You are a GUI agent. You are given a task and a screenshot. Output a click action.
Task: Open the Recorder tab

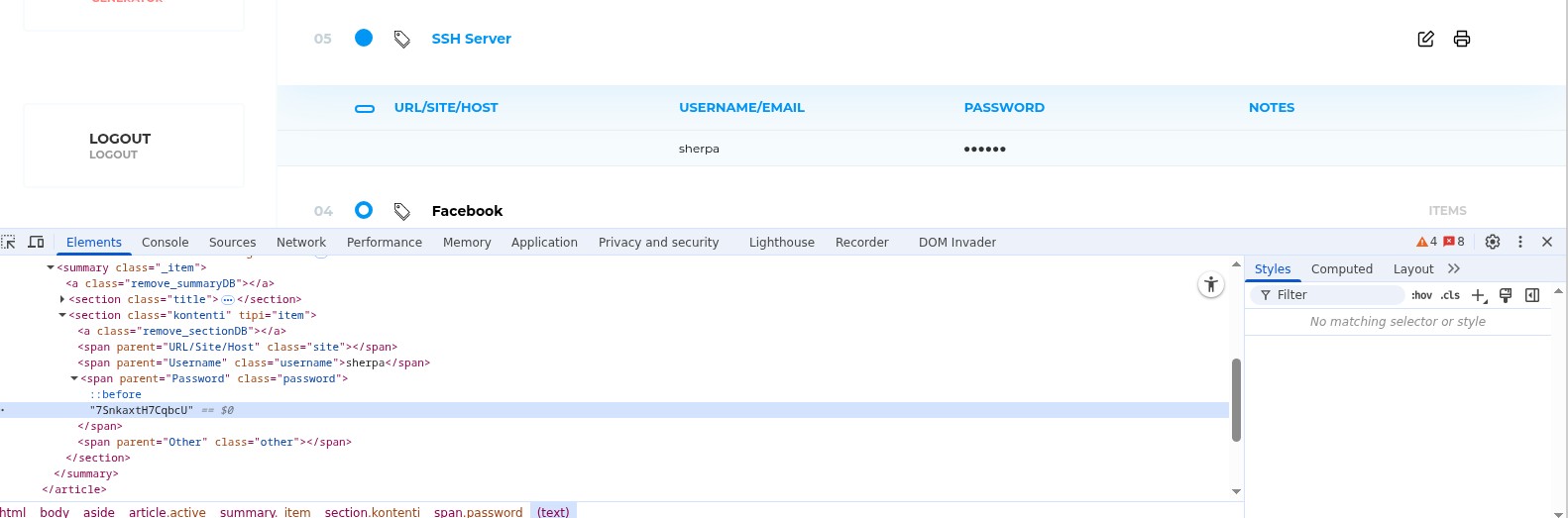861,242
